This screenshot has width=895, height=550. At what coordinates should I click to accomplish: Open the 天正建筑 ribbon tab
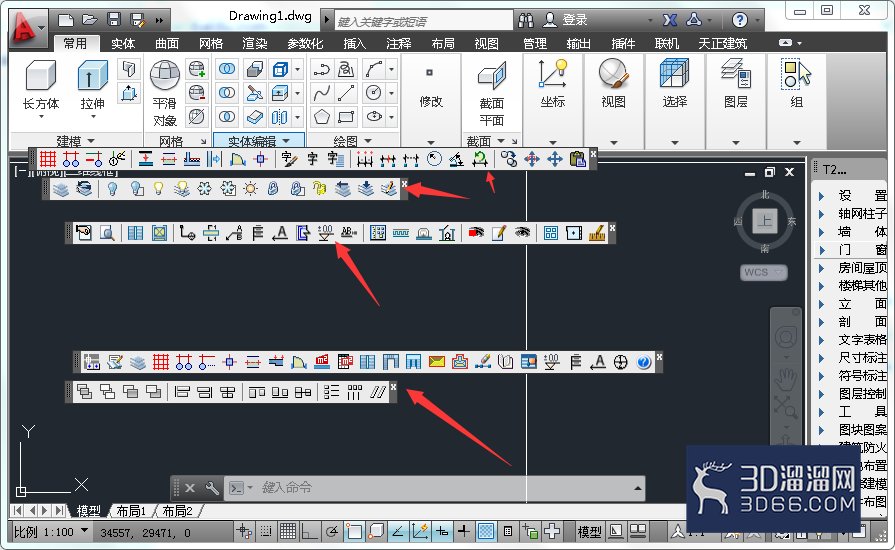point(723,43)
